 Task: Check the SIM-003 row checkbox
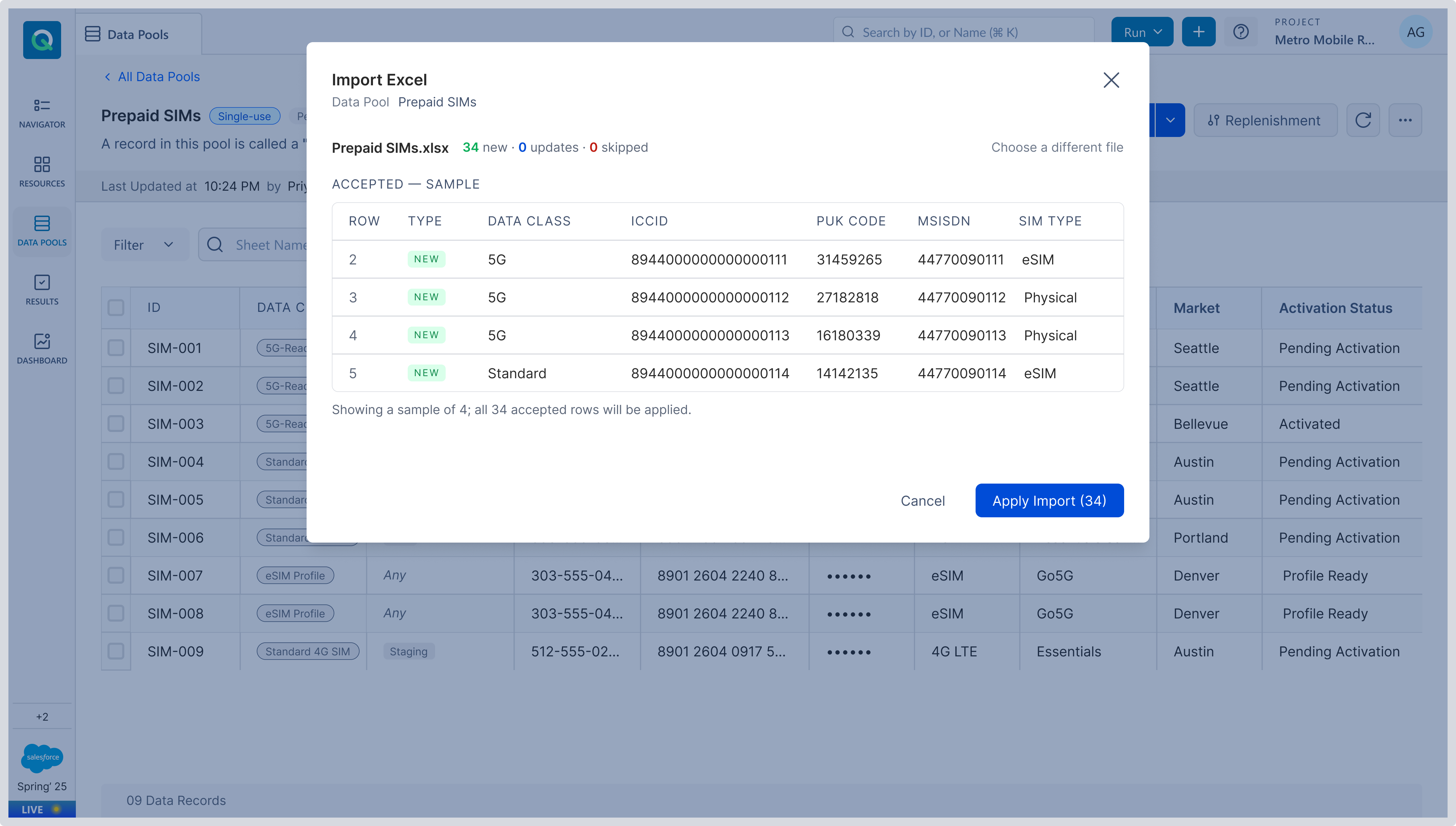[116, 424]
